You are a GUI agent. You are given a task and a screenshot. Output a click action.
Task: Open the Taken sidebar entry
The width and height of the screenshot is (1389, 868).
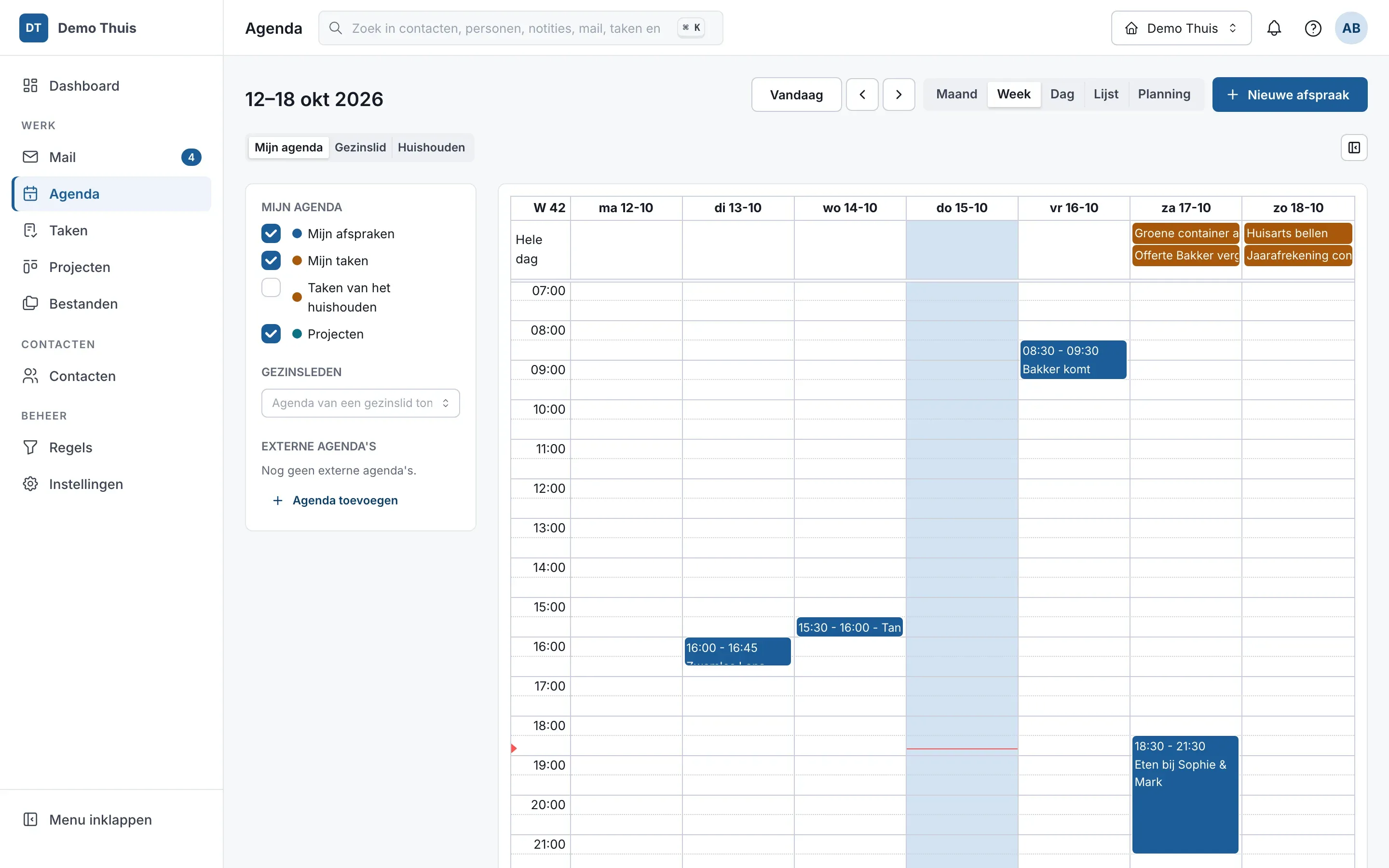click(x=111, y=230)
